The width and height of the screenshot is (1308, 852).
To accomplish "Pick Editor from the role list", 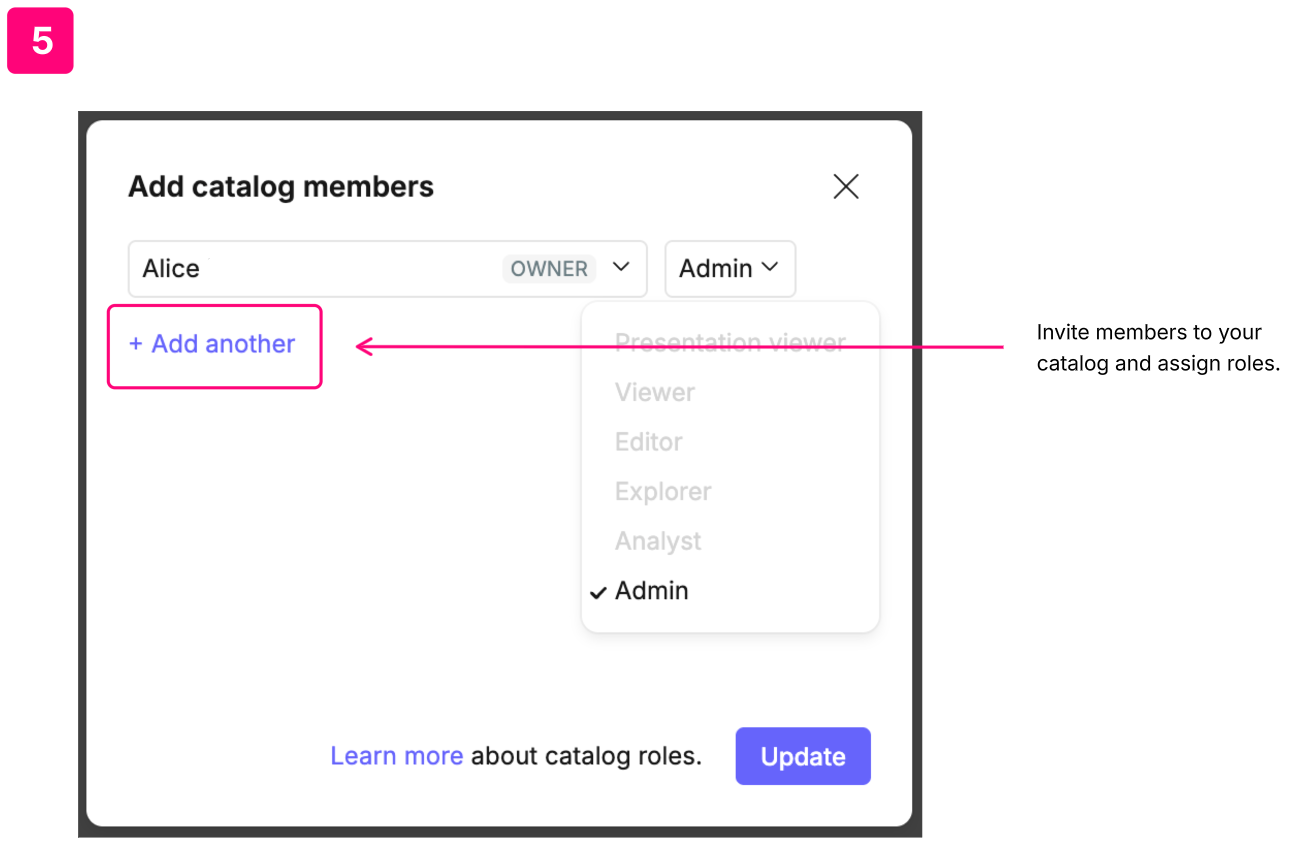I will coord(649,442).
